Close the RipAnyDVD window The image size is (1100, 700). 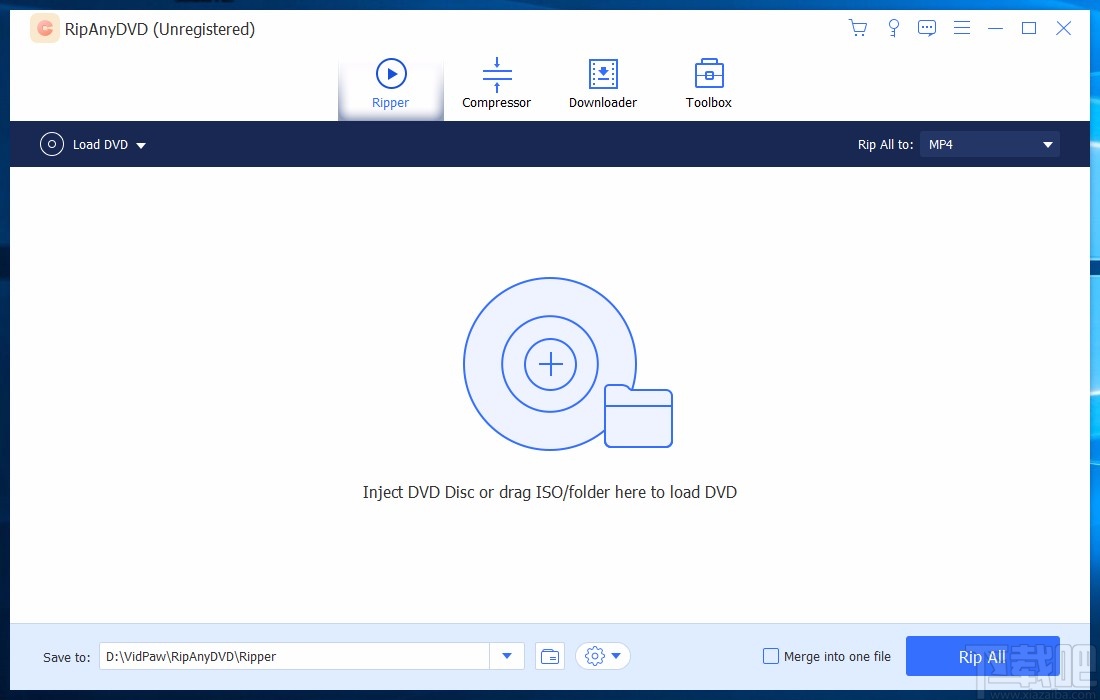[1064, 28]
